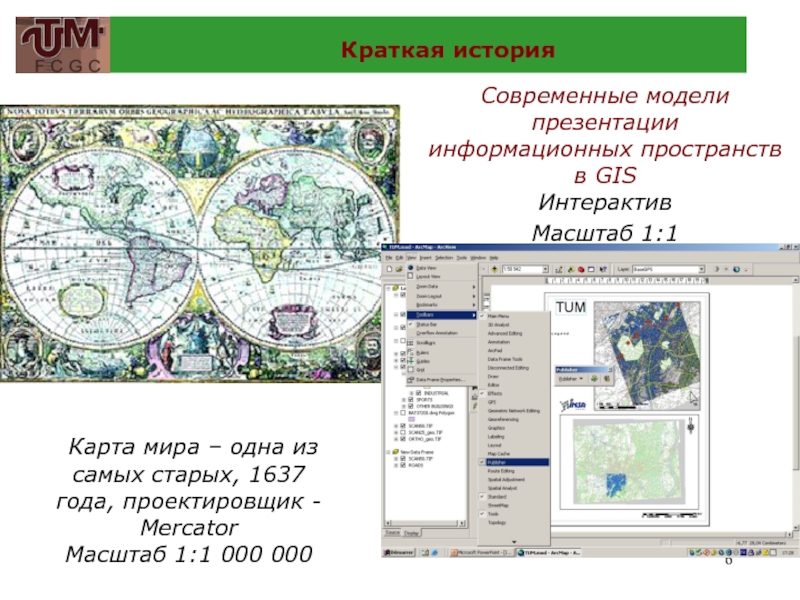800x600 pixels.
Task: Click the map view vertical scrollbar
Action: pyautogui.click(x=796, y=407)
